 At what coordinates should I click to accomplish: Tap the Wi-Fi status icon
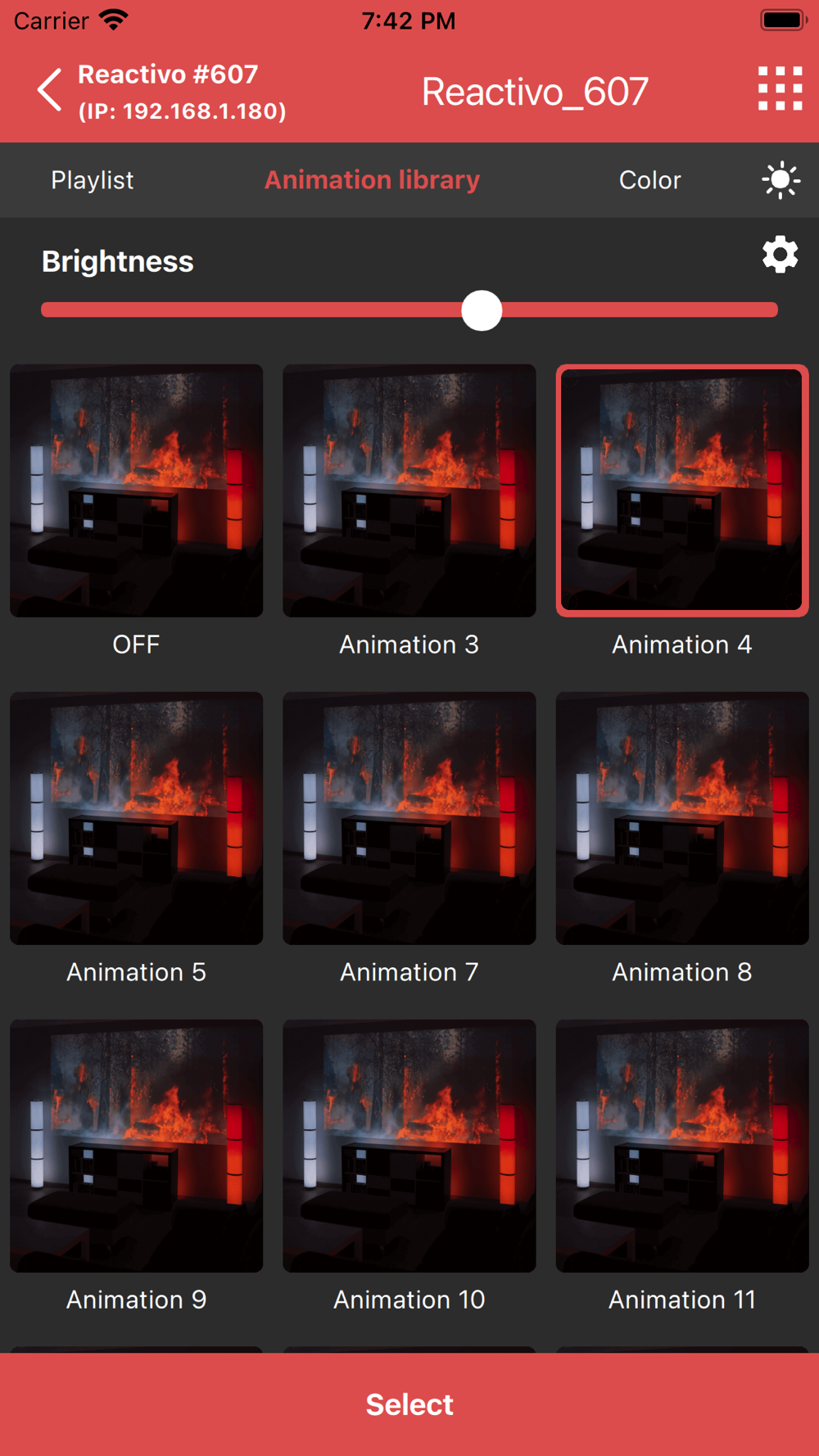point(114,20)
